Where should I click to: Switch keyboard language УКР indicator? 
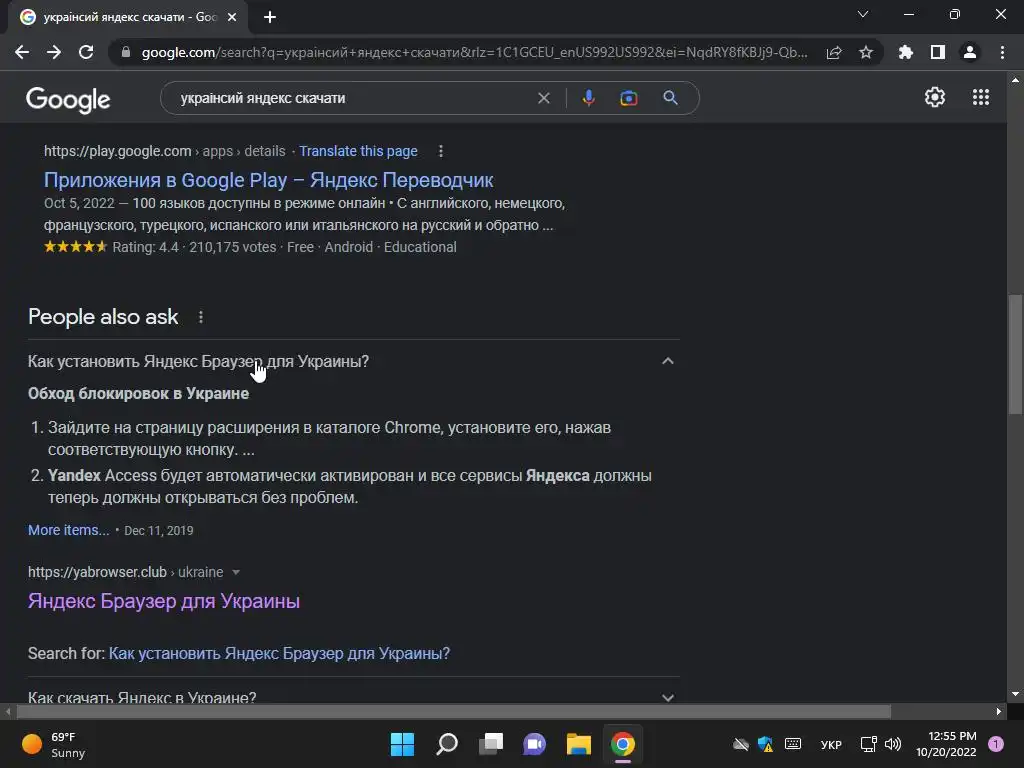coord(831,744)
